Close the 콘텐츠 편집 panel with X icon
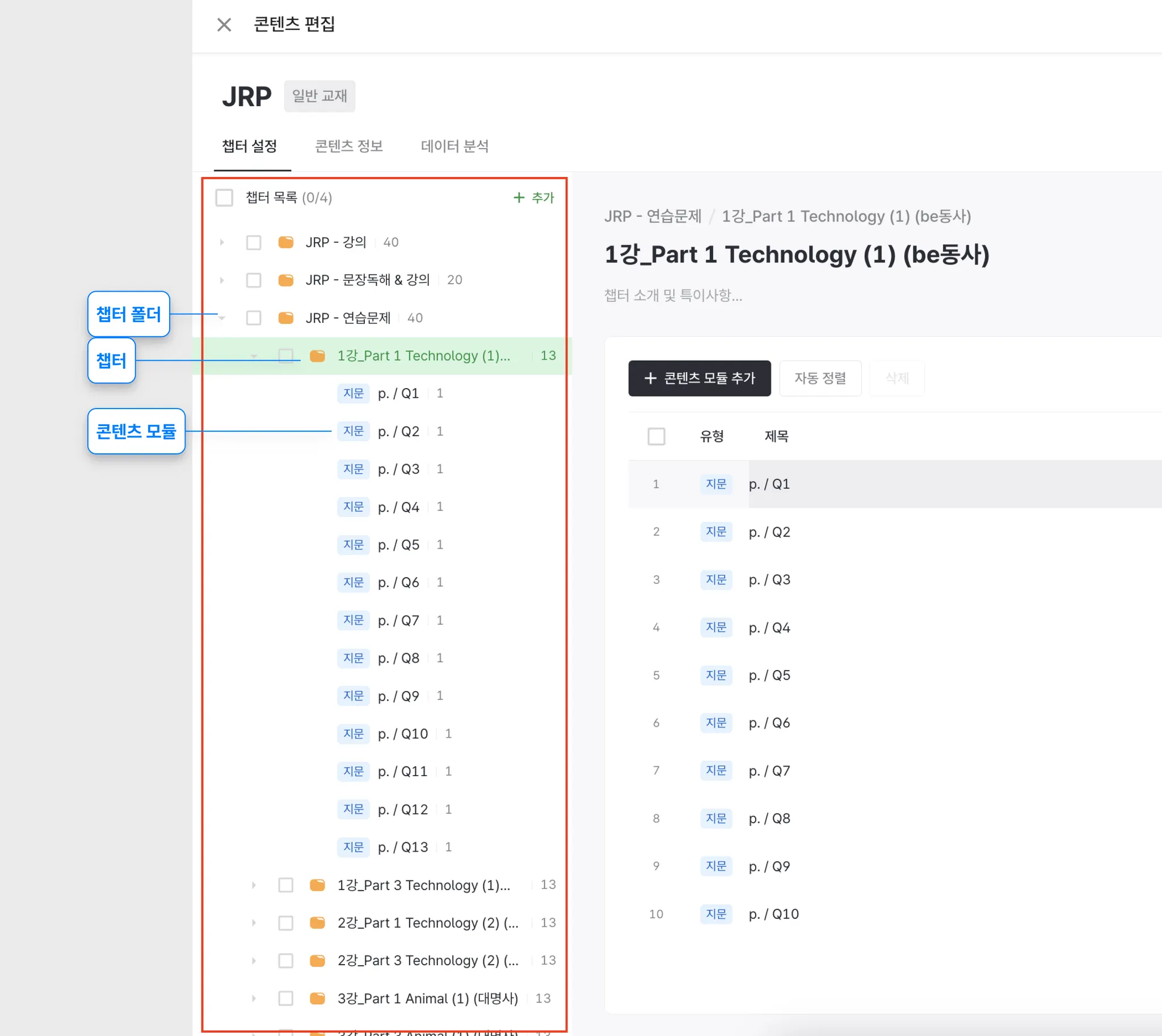This screenshot has height=1036, width=1162. (x=224, y=24)
